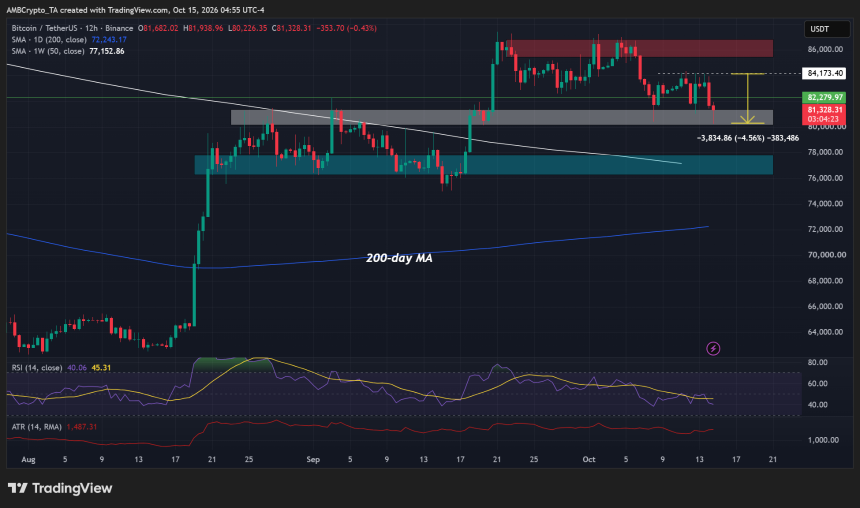This screenshot has height=508, width=860.
Task: Click the change value -353.70 (-0.43%)
Action: tap(347, 28)
